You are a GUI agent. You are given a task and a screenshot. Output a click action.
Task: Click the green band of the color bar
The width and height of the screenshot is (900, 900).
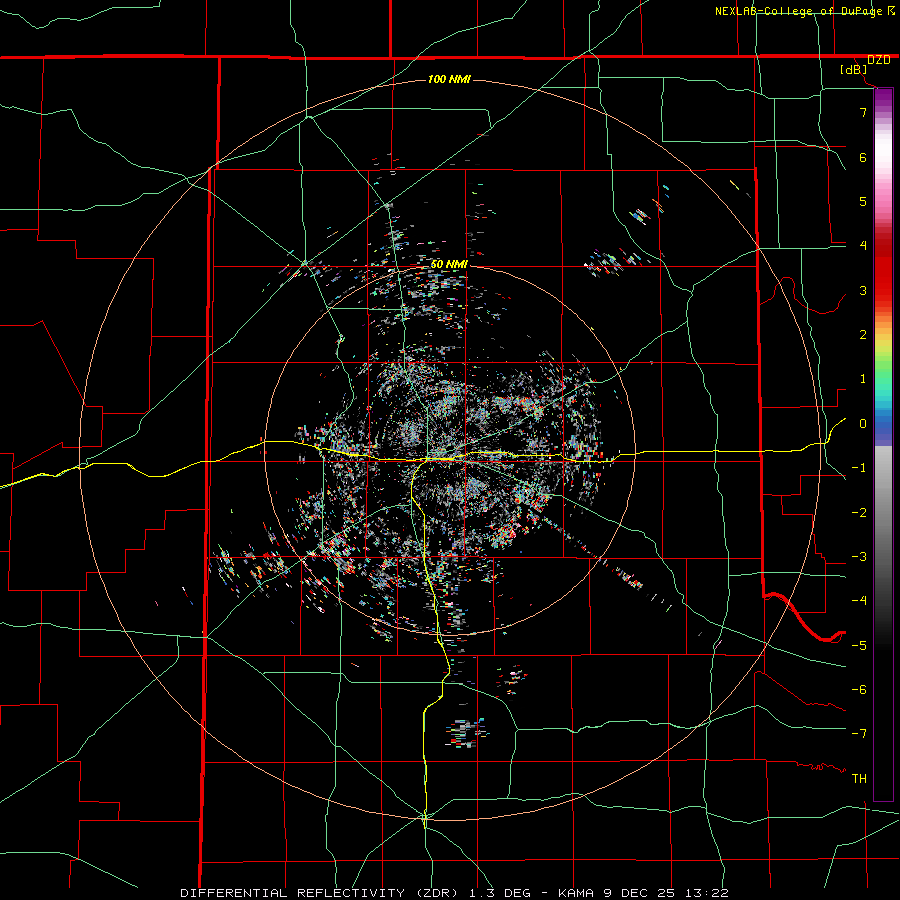(883, 367)
